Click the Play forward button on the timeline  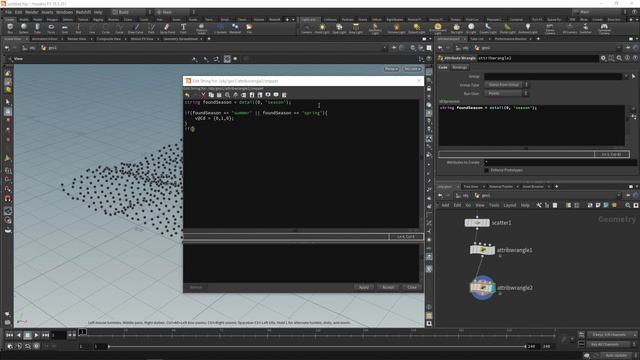(x=36, y=335)
